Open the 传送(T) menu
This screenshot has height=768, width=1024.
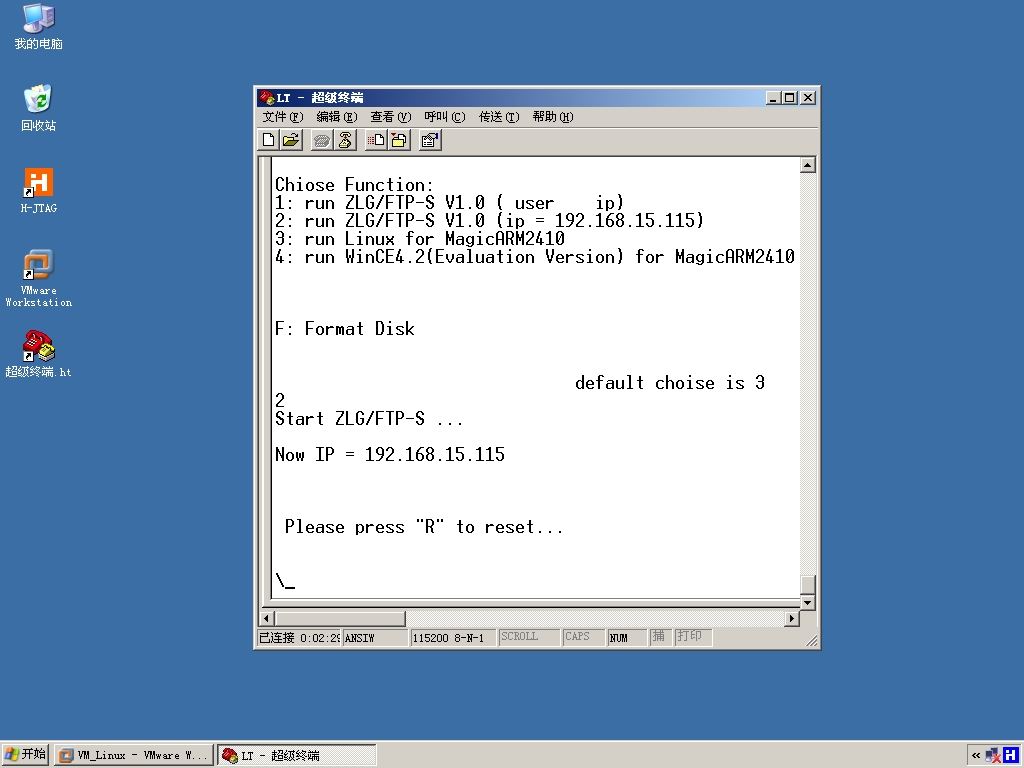(499, 117)
